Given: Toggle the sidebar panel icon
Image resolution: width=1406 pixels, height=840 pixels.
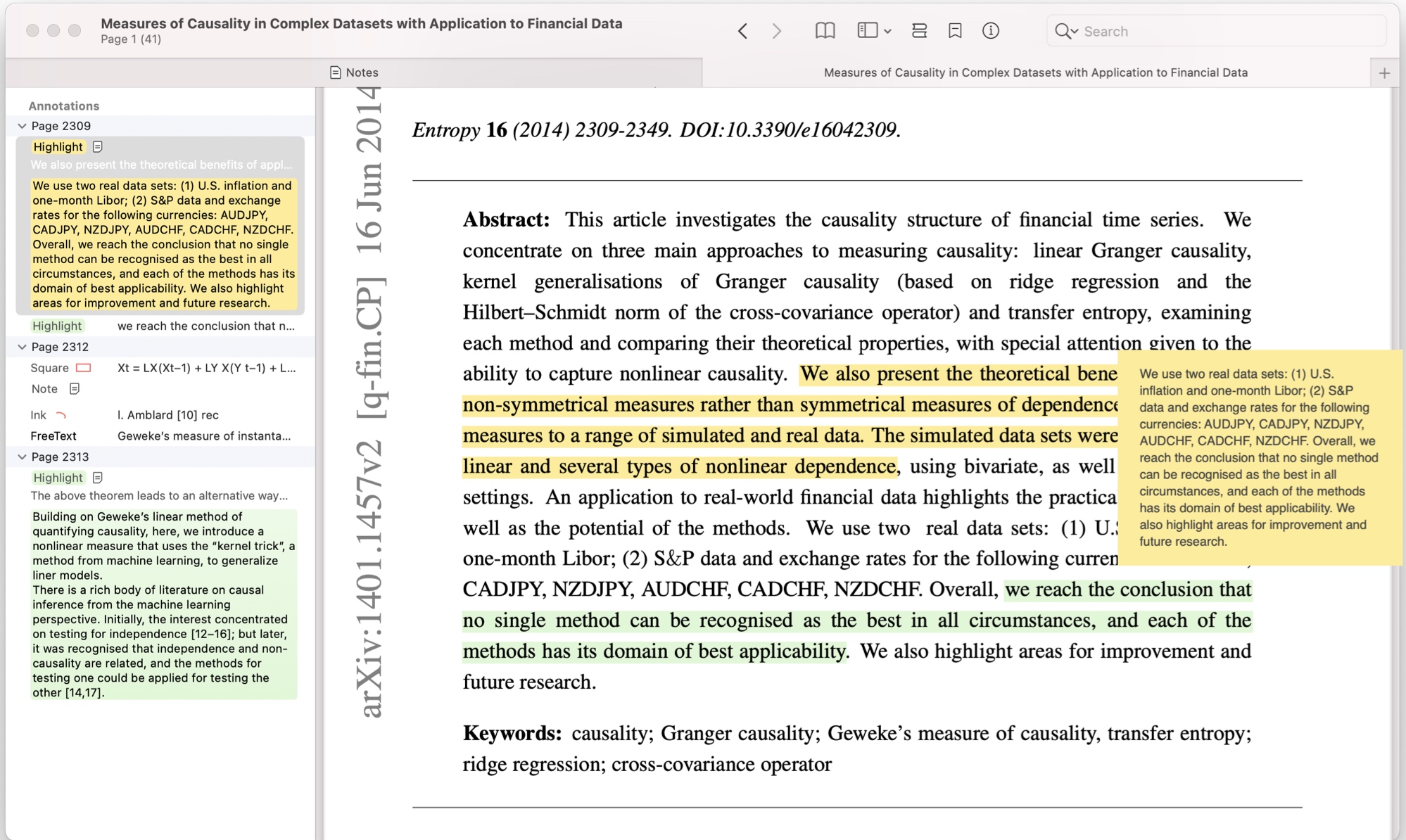Looking at the screenshot, I should [867, 30].
